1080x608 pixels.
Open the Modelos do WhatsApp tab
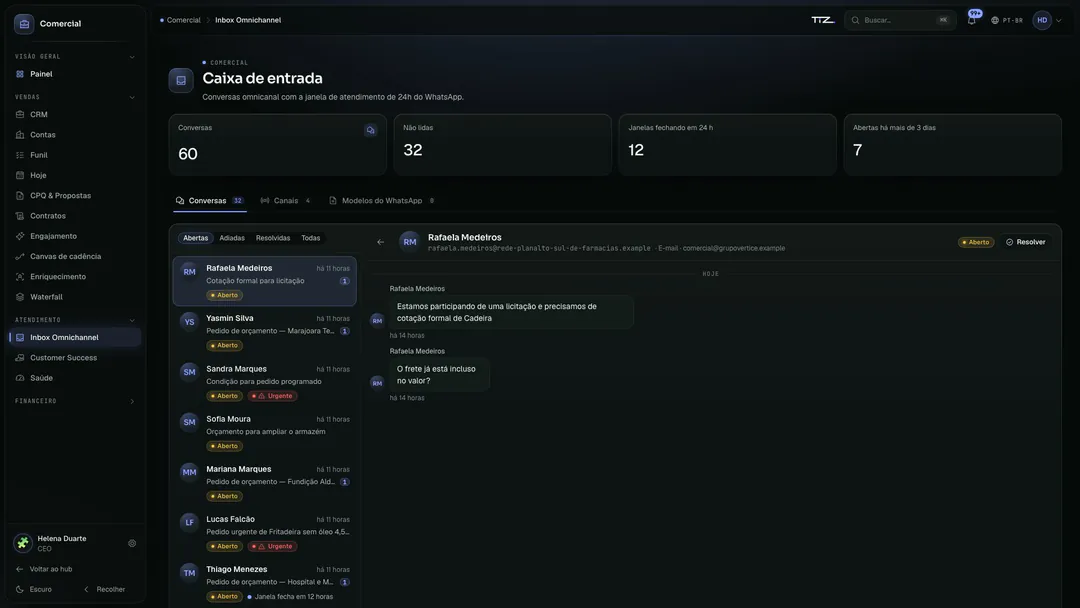382,201
